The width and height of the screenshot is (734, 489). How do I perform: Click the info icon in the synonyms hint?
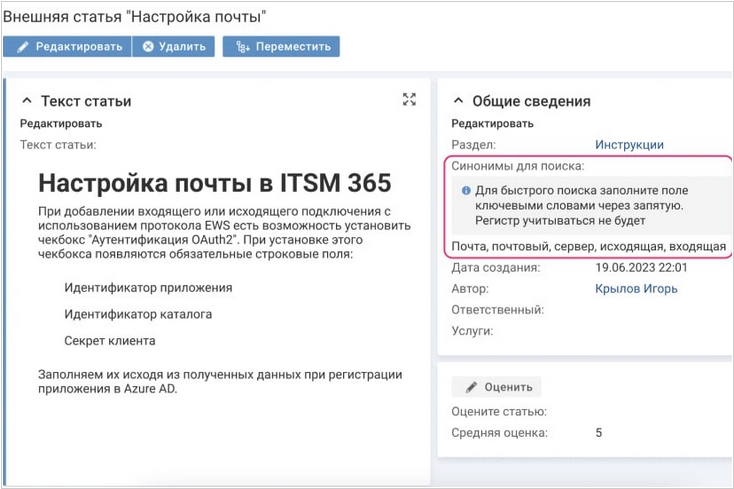466,190
